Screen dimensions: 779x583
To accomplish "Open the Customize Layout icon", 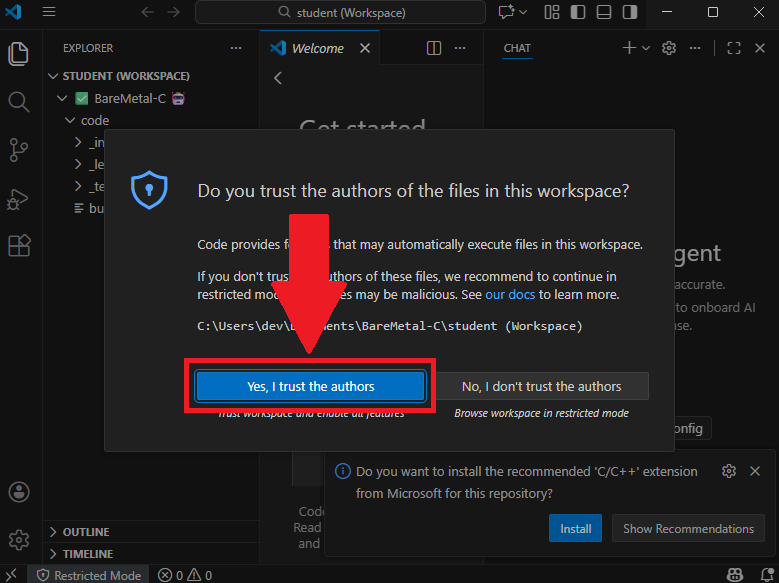I will (552, 12).
